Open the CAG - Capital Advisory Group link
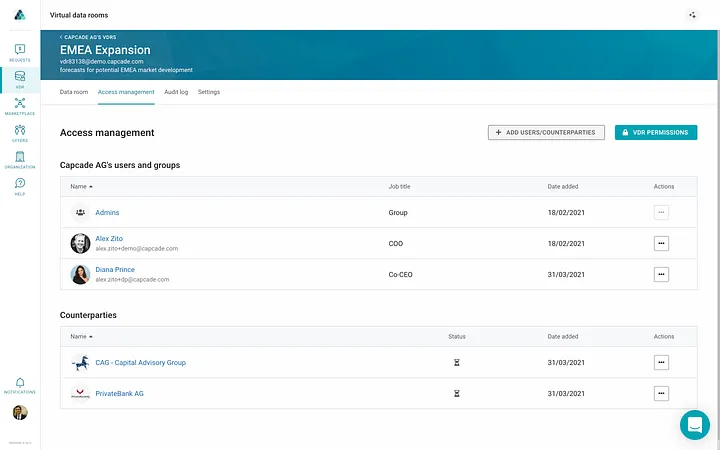 (x=141, y=363)
